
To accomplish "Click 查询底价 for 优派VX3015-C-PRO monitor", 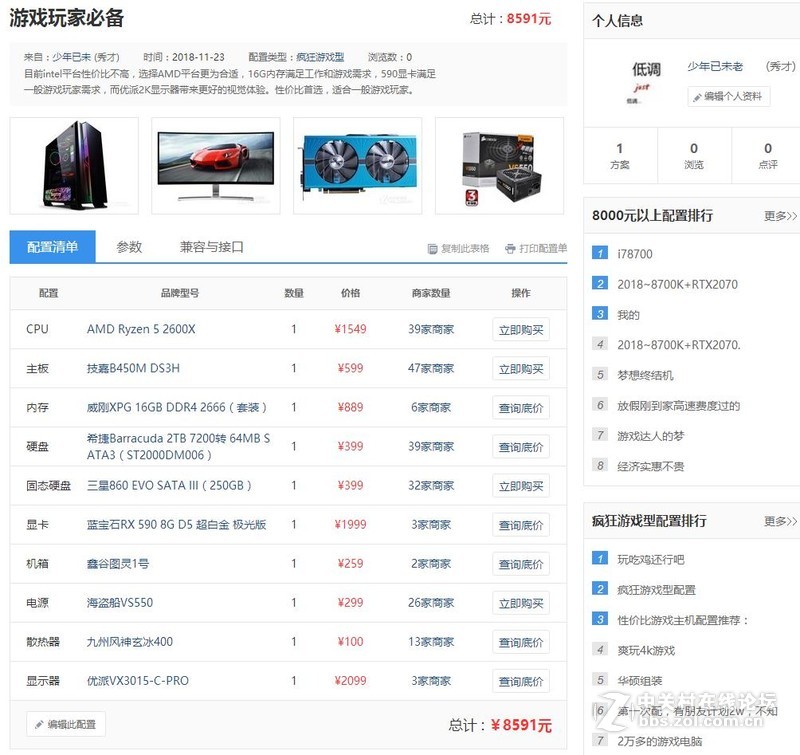I will (x=521, y=681).
